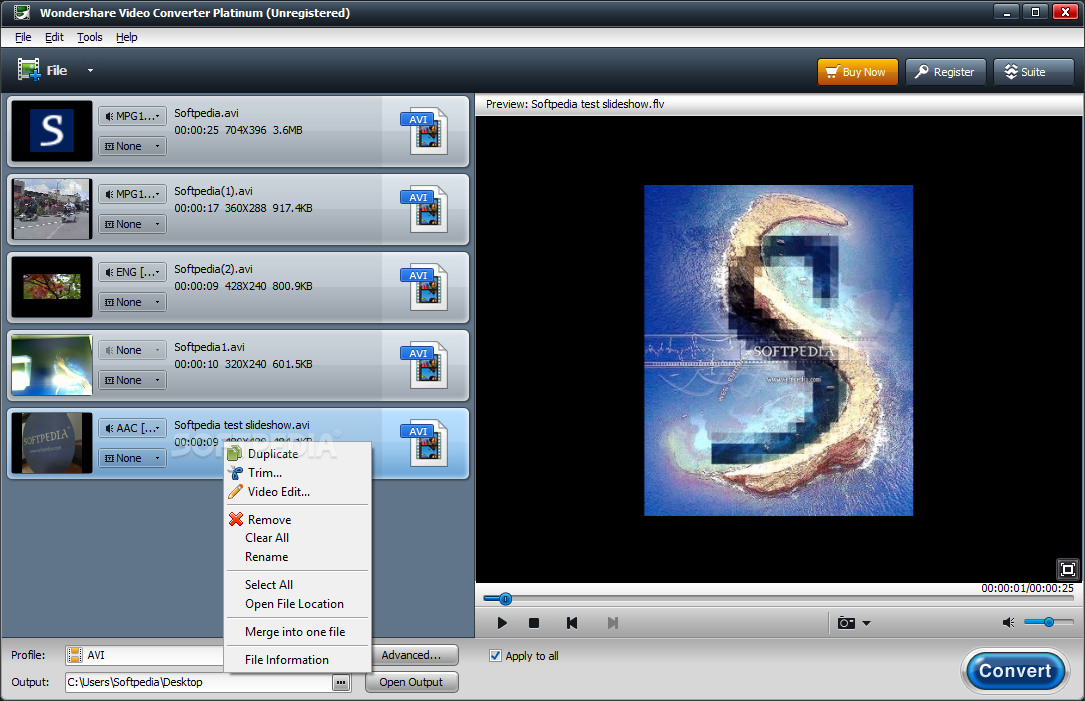Open the Profile AVI combo box
1085x701 pixels.
point(145,655)
